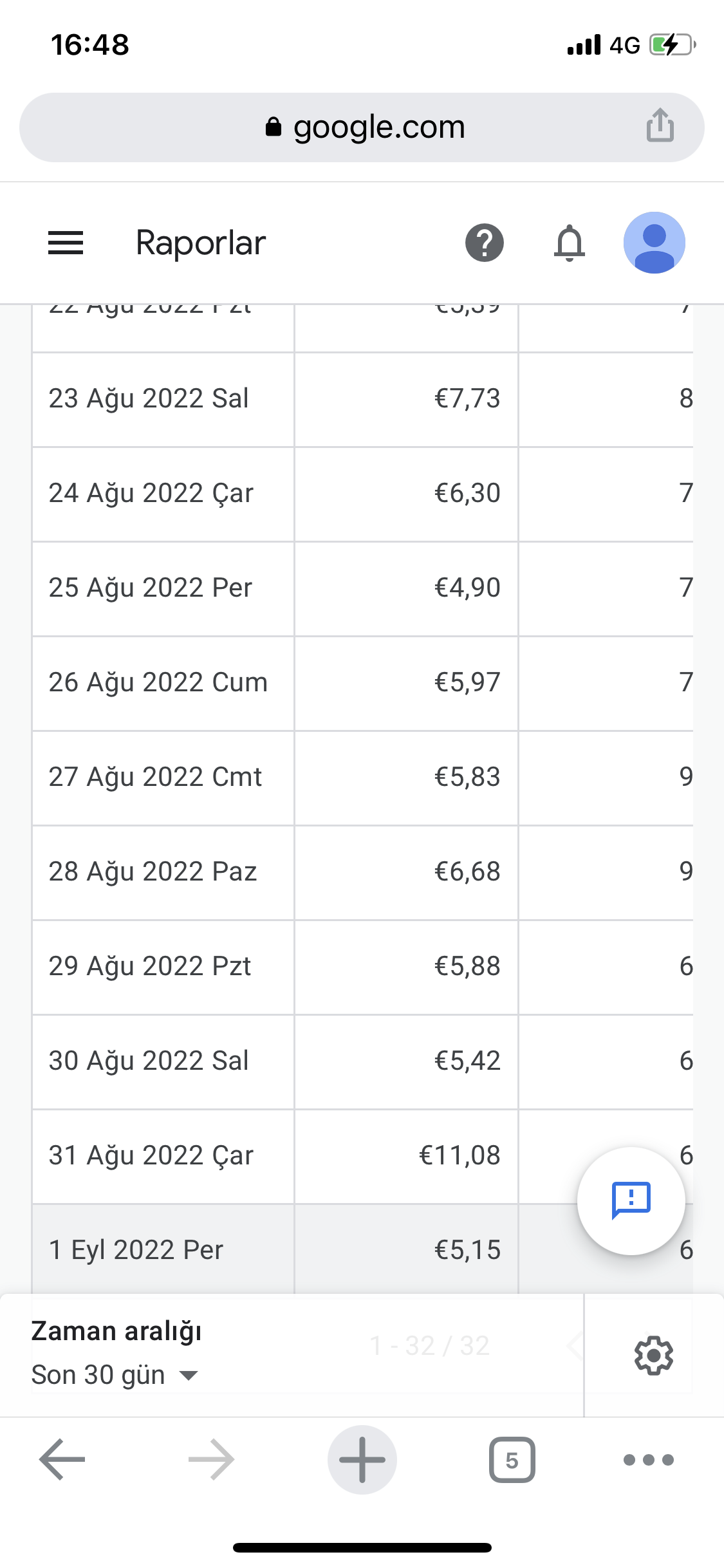Select the 23 Ağu 2022 Sal row
The image size is (724, 1568).
point(362,399)
